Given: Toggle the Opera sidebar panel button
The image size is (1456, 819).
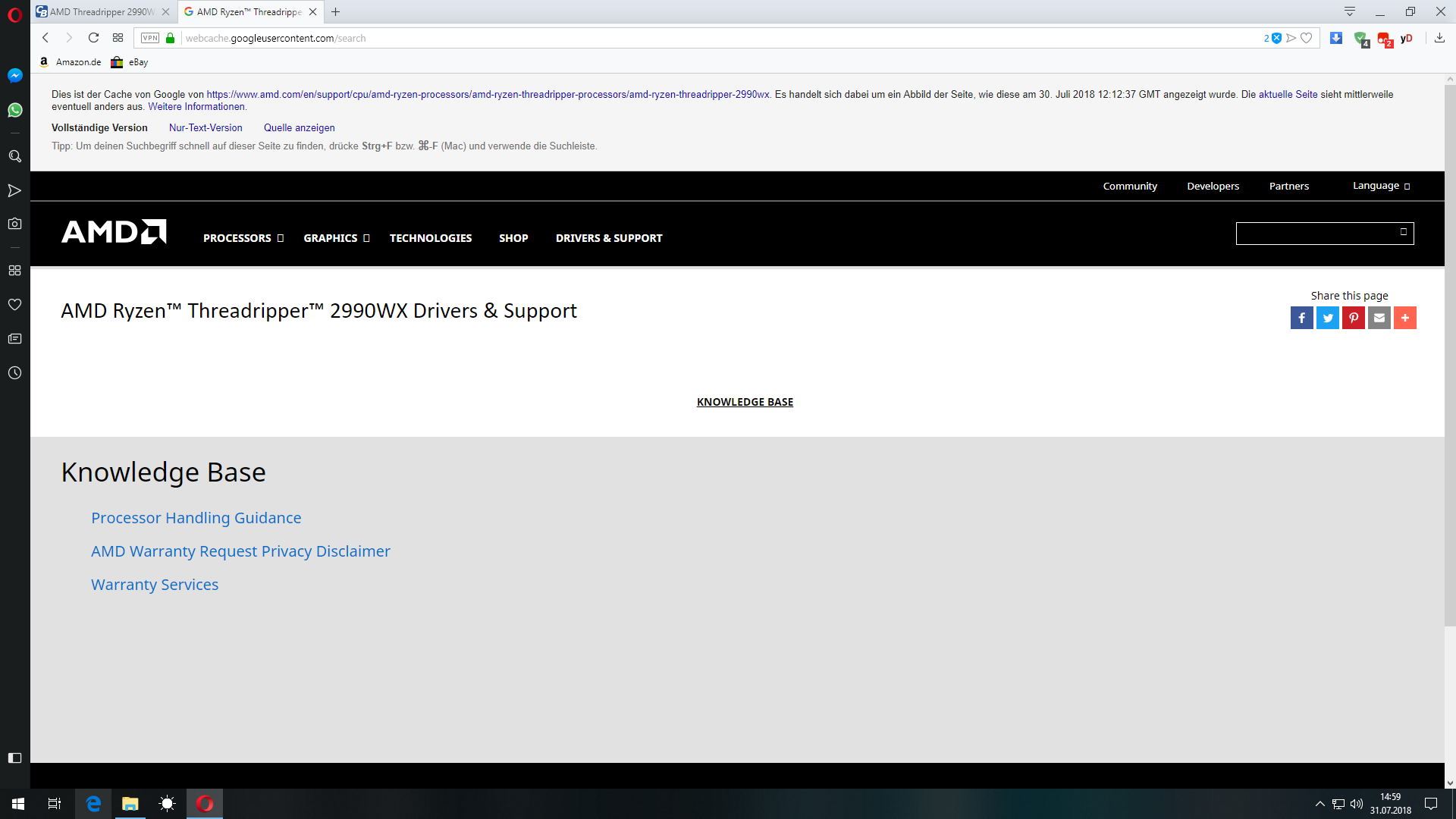Looking at the screenshot, I should coord(14,758).
